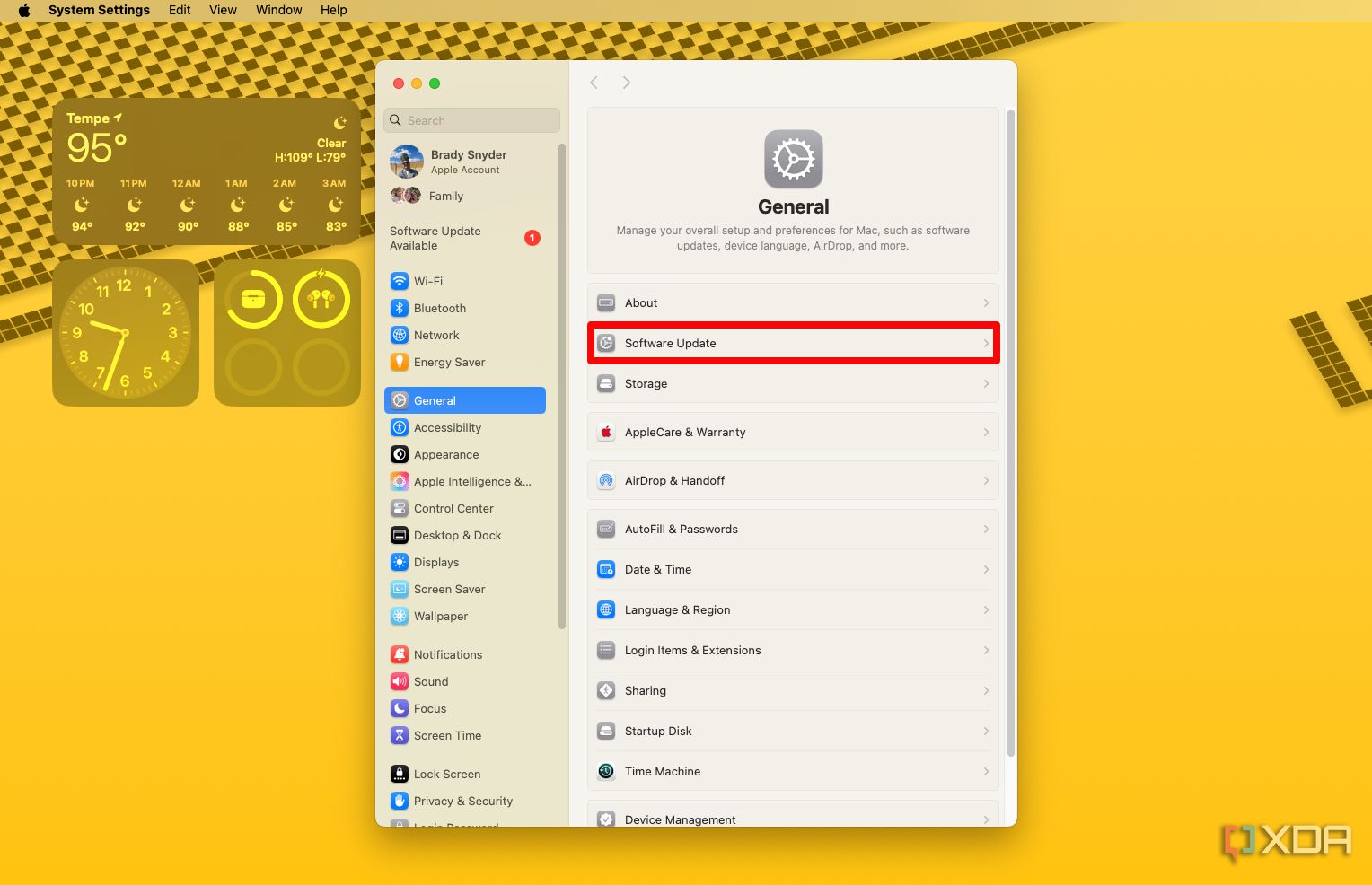Click the Control Center sidebar icon
This screenshot has width=1372, height=885.
click(400, 508)
